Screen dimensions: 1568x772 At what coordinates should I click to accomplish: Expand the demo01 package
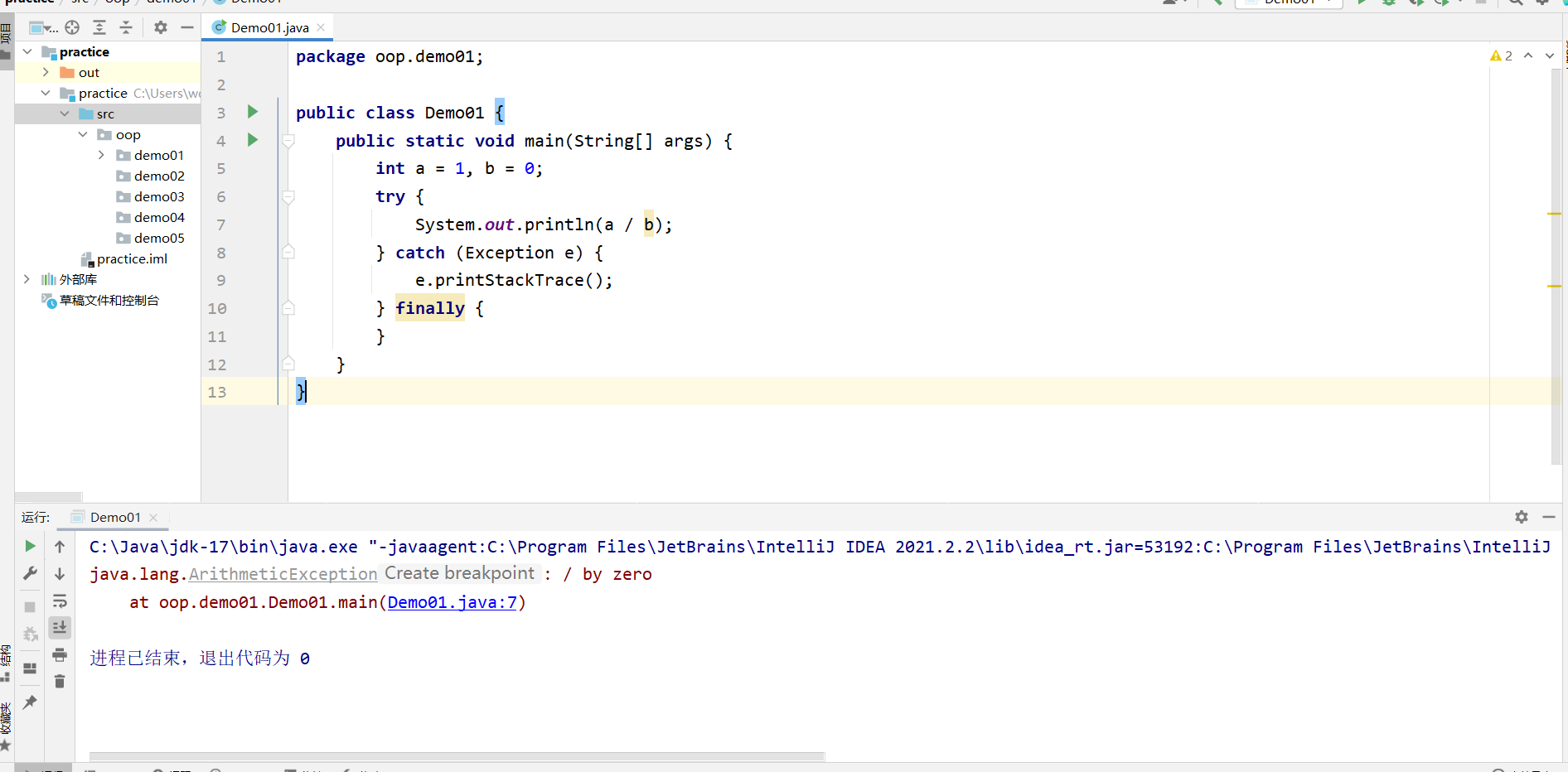[x=101, y=155]
